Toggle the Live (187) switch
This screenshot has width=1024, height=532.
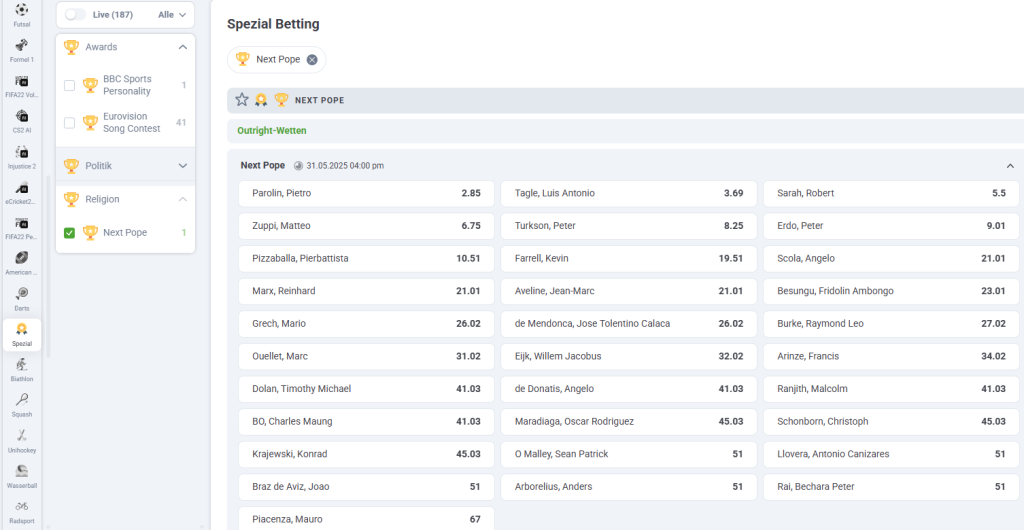coord(75,14)
